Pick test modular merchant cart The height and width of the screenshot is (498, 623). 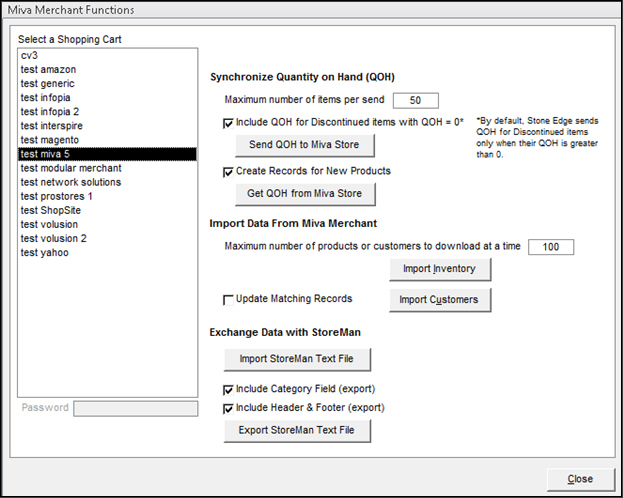[x=107, y=168]
